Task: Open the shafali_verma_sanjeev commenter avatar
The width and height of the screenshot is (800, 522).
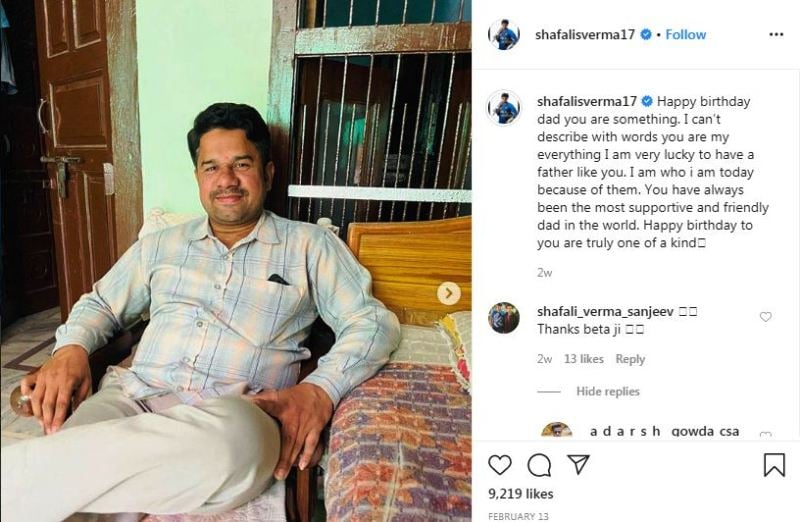Action: click(504, 317)
